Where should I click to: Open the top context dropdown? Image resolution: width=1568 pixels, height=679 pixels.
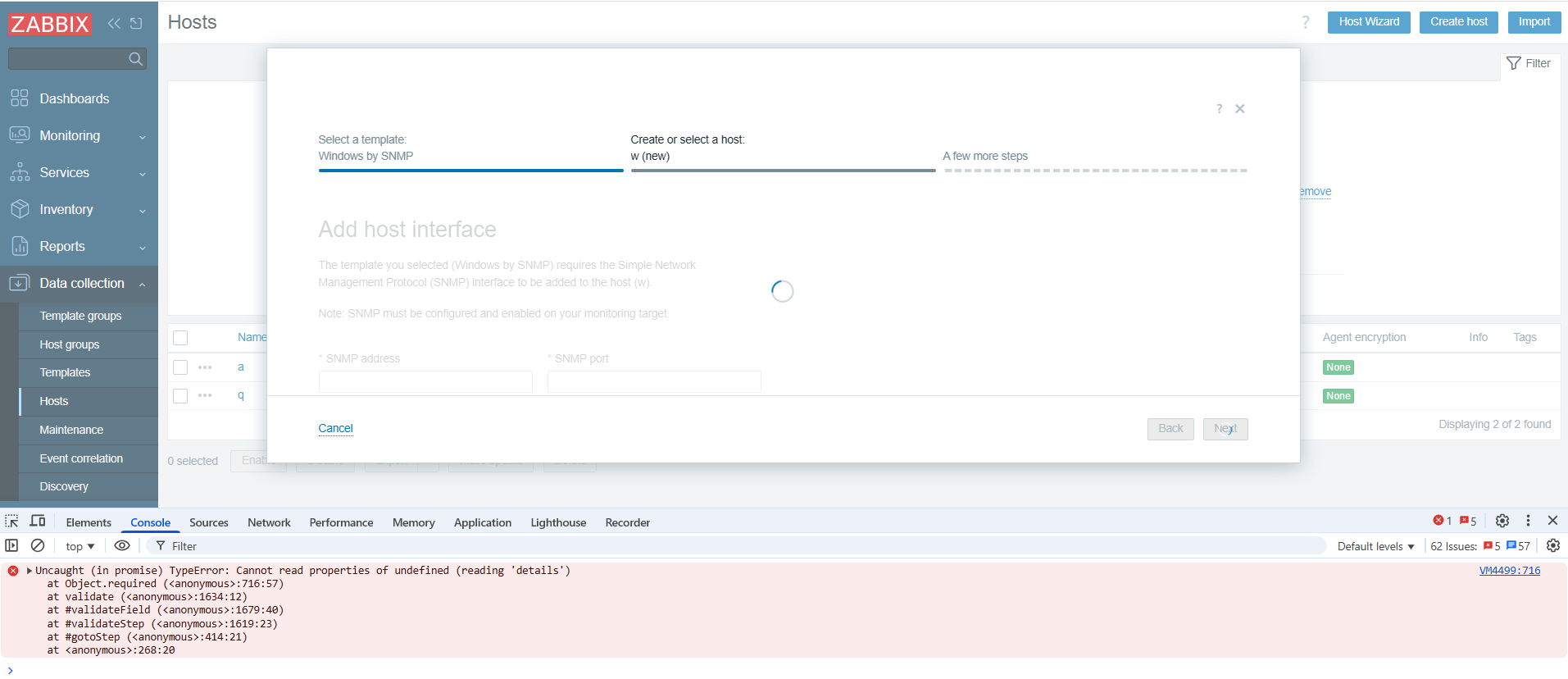click(x=80, y=546)
